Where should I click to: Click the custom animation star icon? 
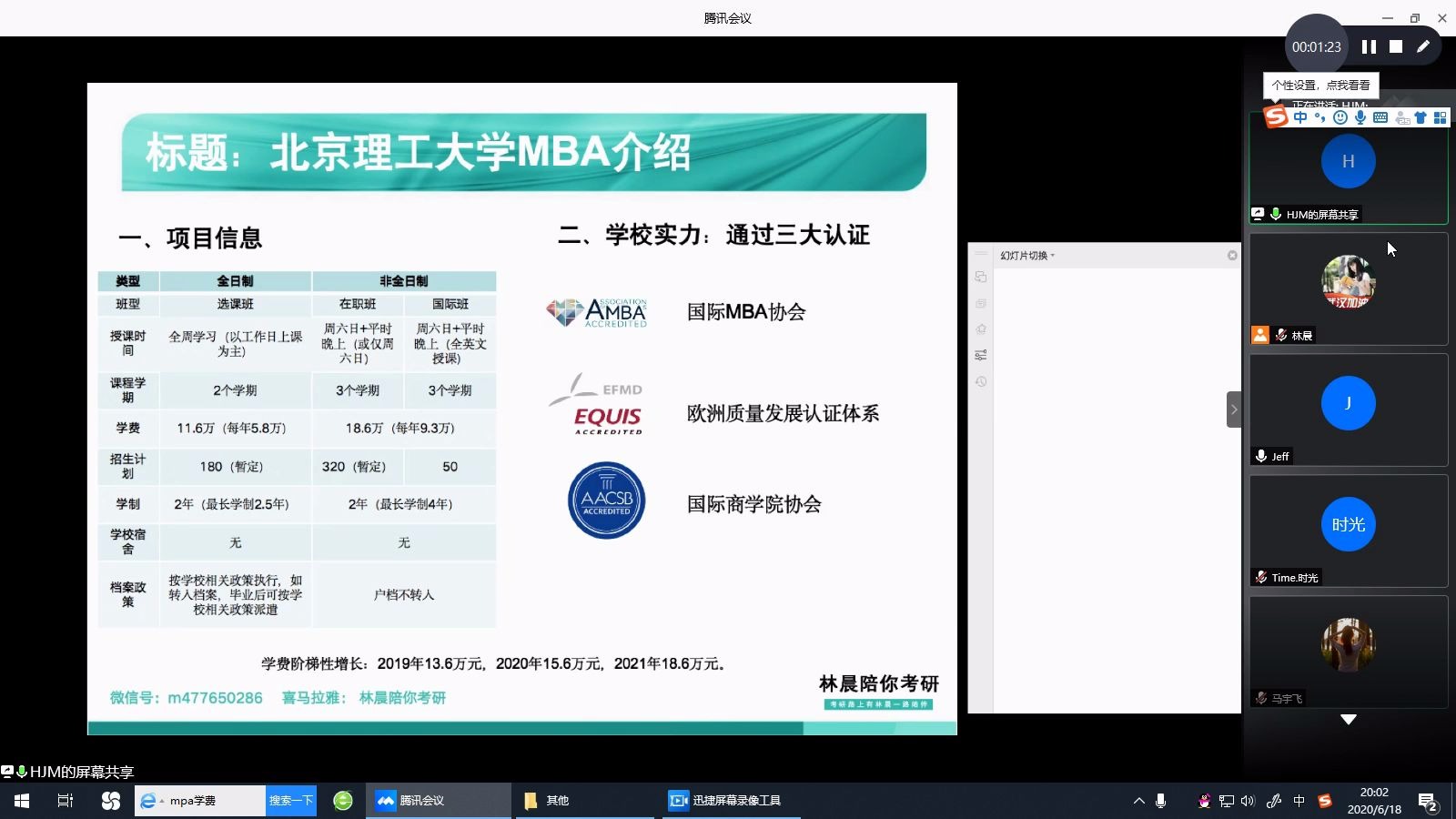click(x=981, y=329)
